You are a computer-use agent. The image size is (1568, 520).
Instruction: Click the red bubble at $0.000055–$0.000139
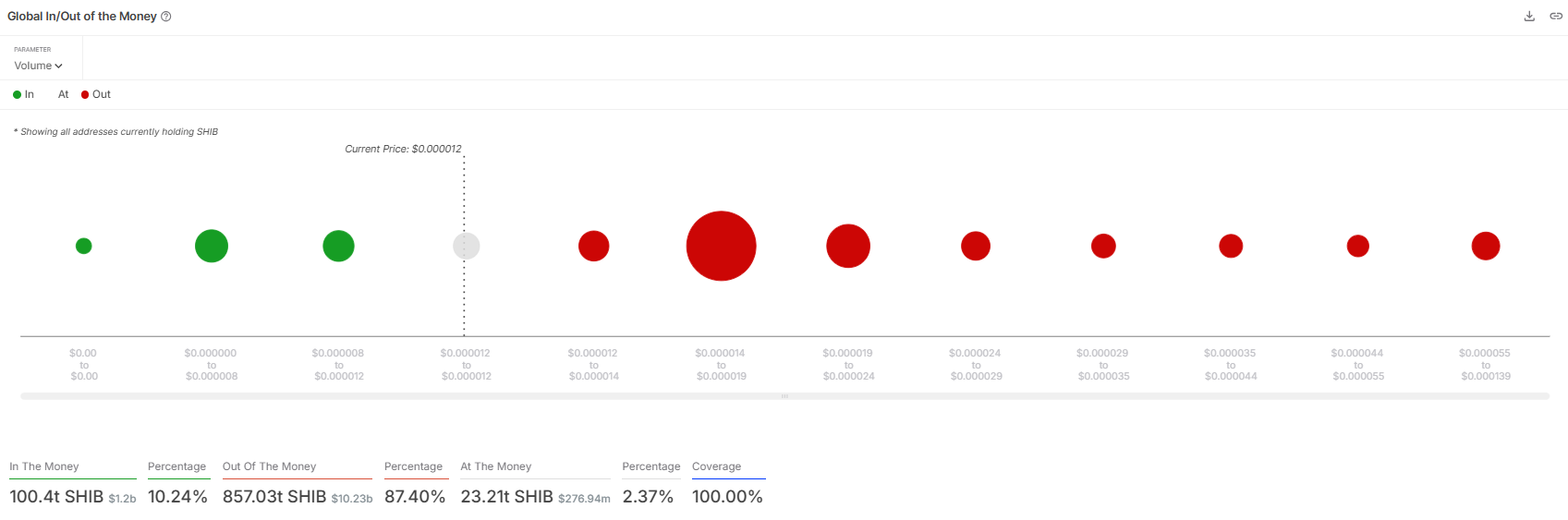pos(1486,246)
